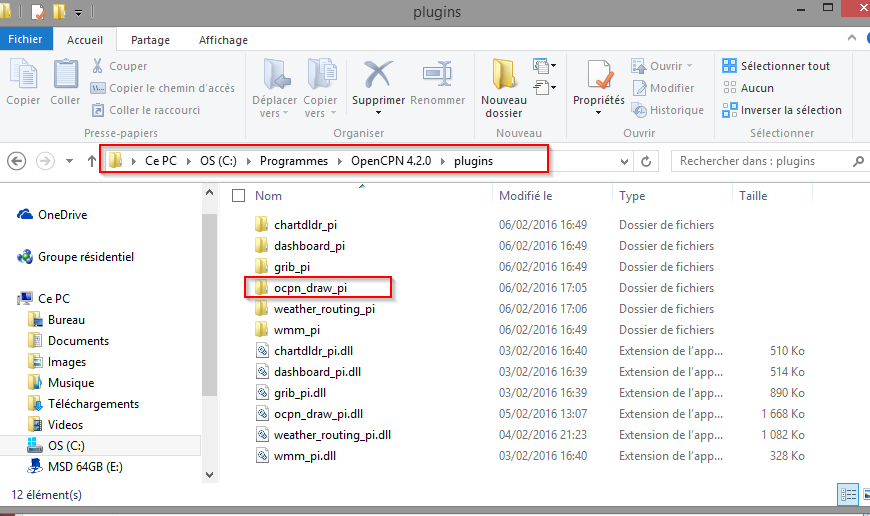Create a Nouveau dossier
Viewport: 870px width, 516px height.
pos(503,89)
